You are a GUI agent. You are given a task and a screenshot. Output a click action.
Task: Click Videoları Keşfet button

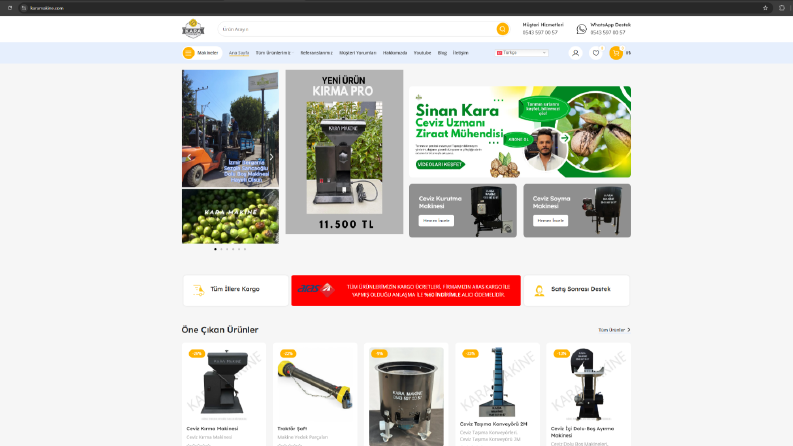pyautogui.click(x=439, y=164)
